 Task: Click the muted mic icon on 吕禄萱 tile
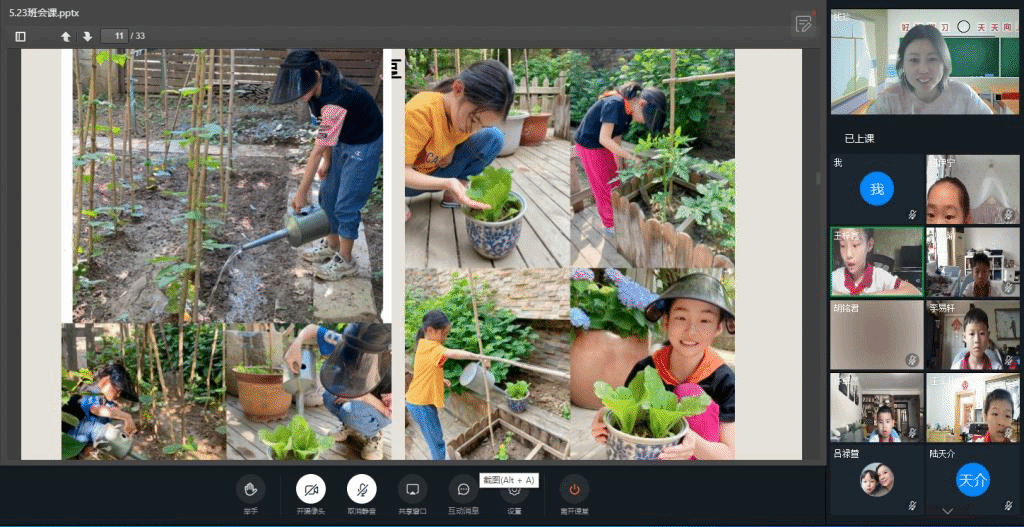coord(912,505)
